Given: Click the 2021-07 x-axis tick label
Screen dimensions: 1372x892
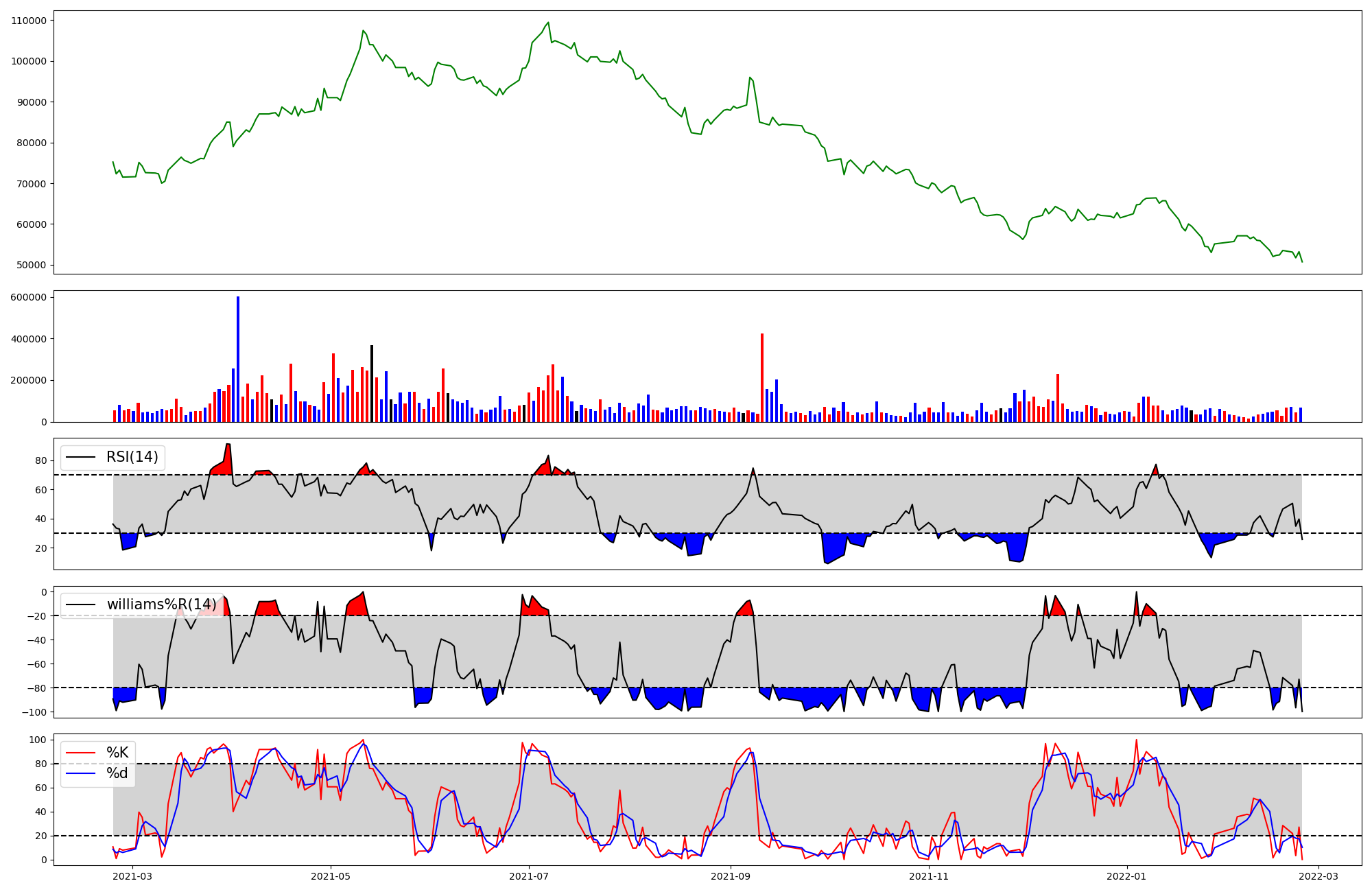Looking at the screenshot, I should [529, 876].
